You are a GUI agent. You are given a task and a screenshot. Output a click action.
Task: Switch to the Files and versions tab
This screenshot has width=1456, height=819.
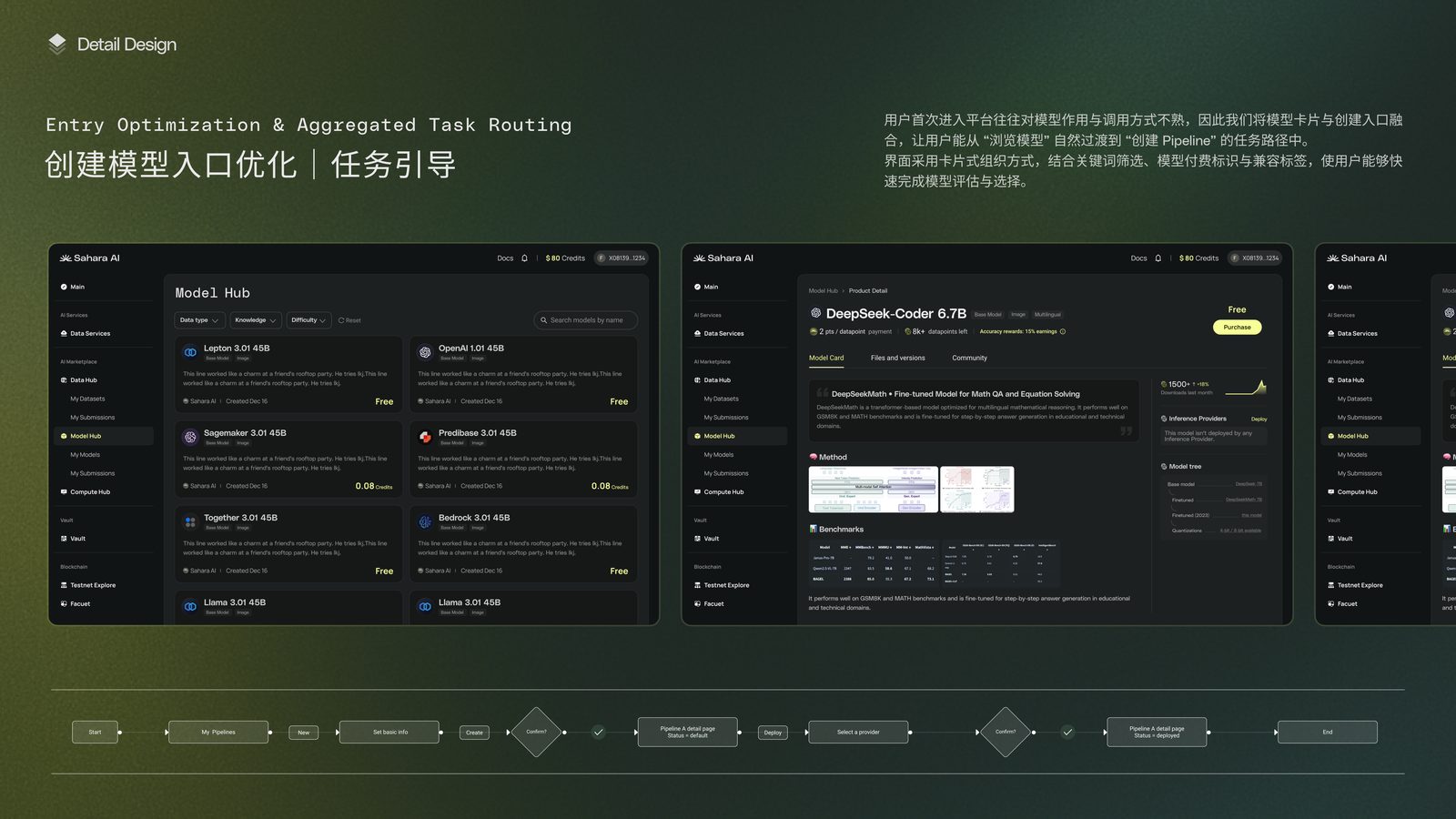tap(897, 359)
